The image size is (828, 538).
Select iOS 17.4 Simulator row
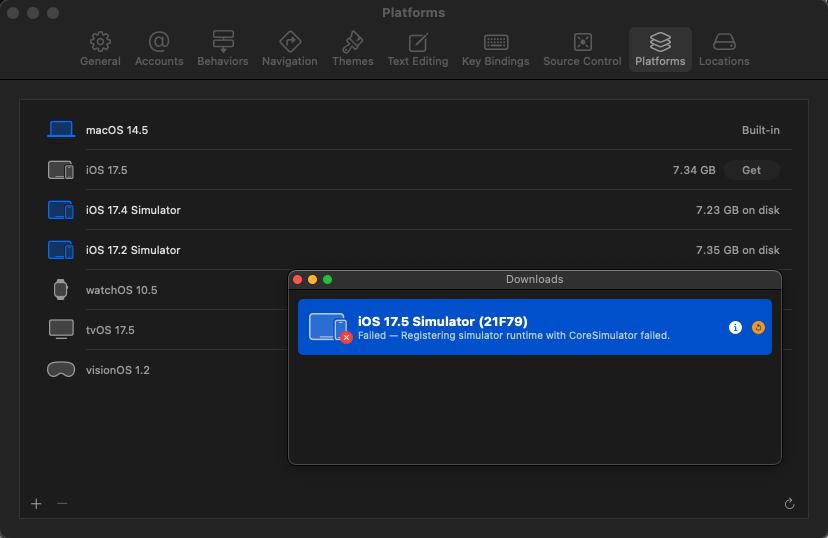coord(413,210)
